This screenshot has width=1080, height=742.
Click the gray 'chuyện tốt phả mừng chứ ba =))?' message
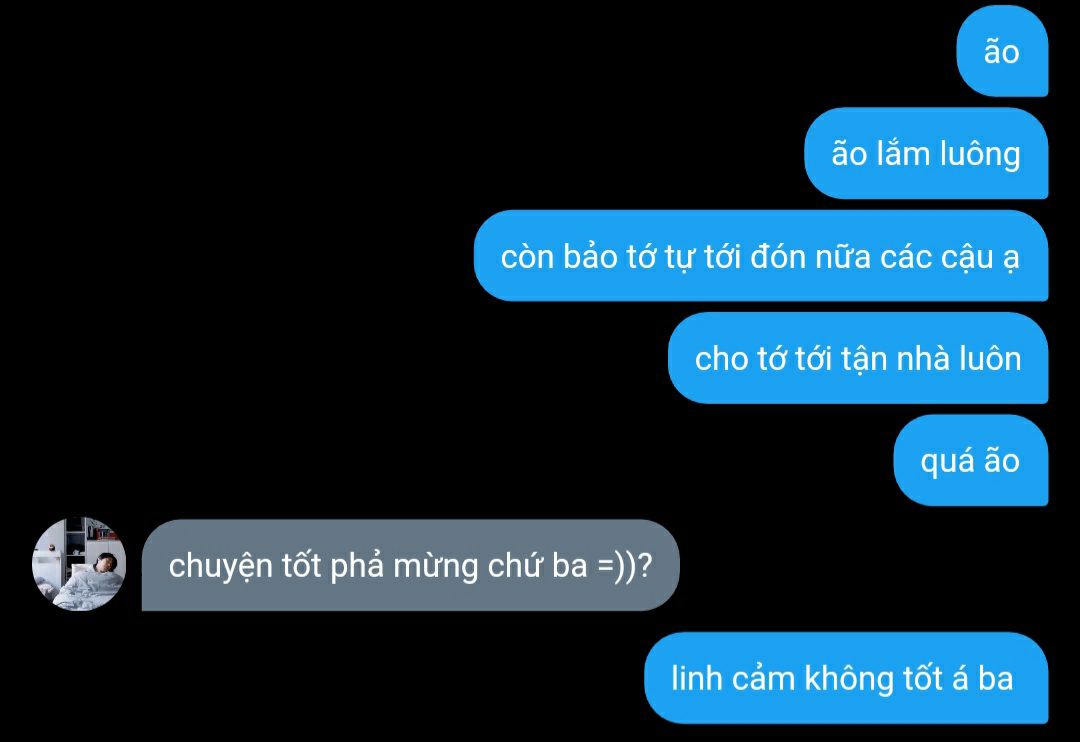coord(411,565)
